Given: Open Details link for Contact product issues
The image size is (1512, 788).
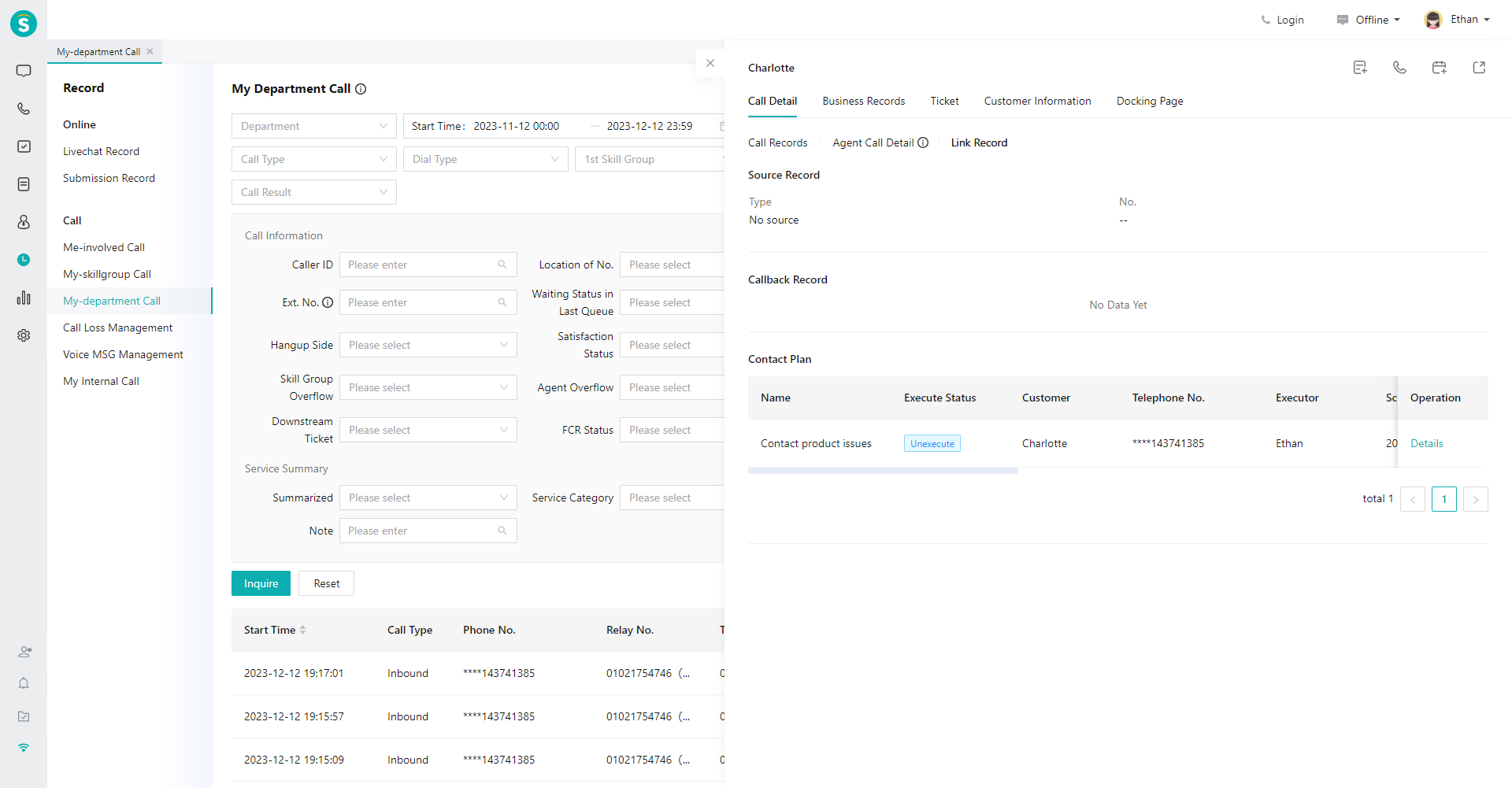Looking at the screenshot, I should click(1426, 443).
